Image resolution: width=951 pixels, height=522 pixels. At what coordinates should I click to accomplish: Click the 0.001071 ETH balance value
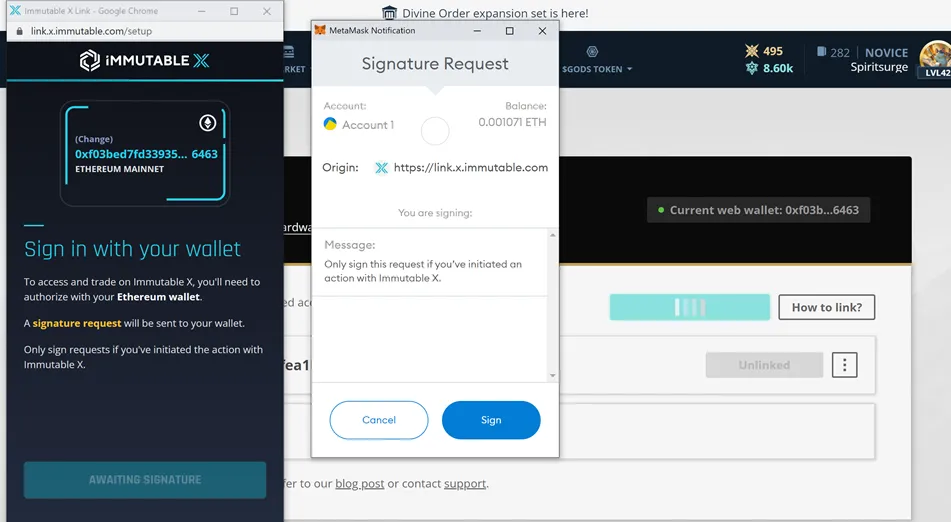512,122
